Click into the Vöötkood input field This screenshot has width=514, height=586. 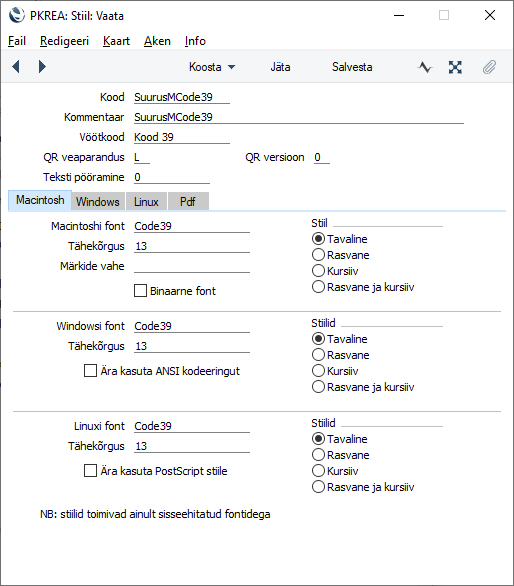(x=182, y=137)
